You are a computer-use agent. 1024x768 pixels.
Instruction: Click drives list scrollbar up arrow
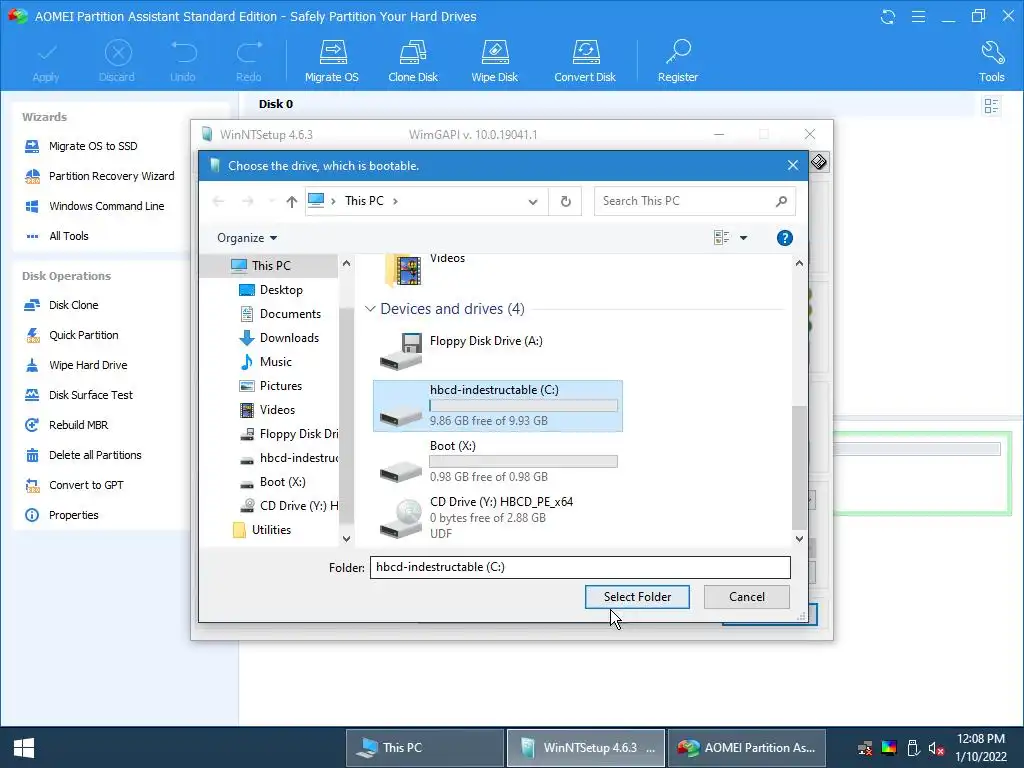tap(799, 263)
